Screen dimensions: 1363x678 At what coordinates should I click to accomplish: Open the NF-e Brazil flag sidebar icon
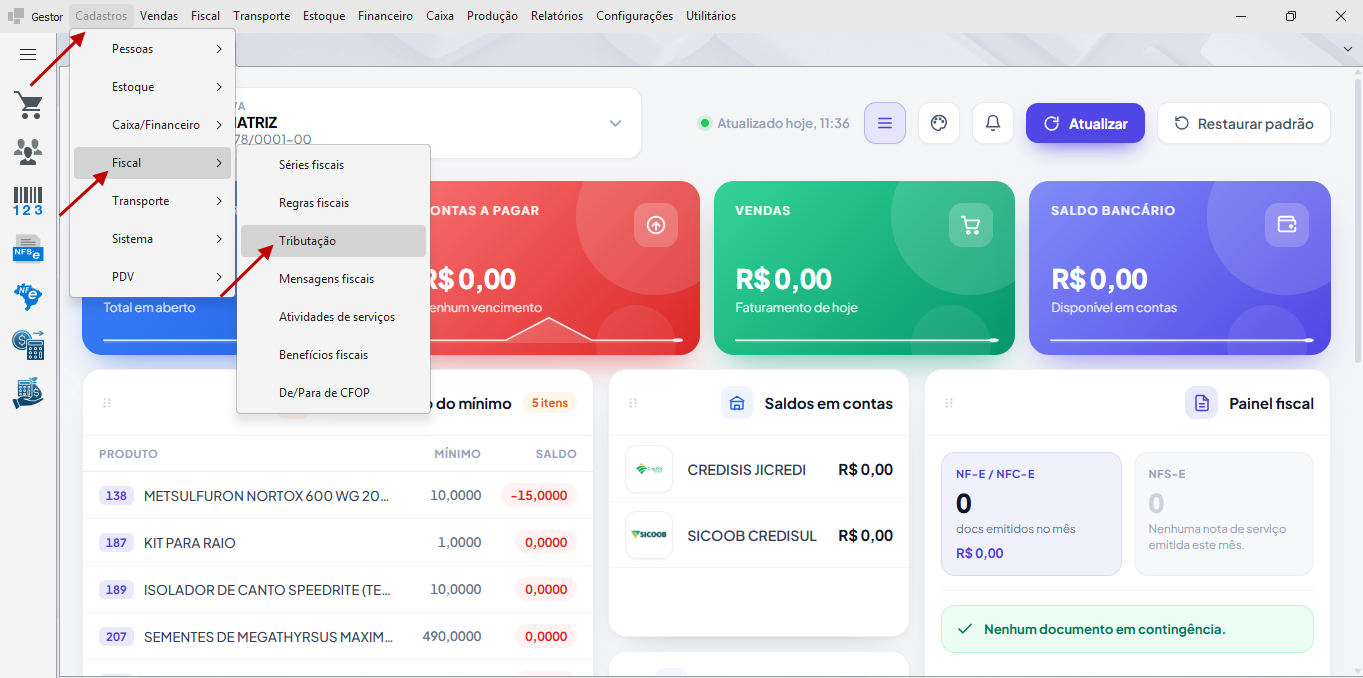point(28,296)
